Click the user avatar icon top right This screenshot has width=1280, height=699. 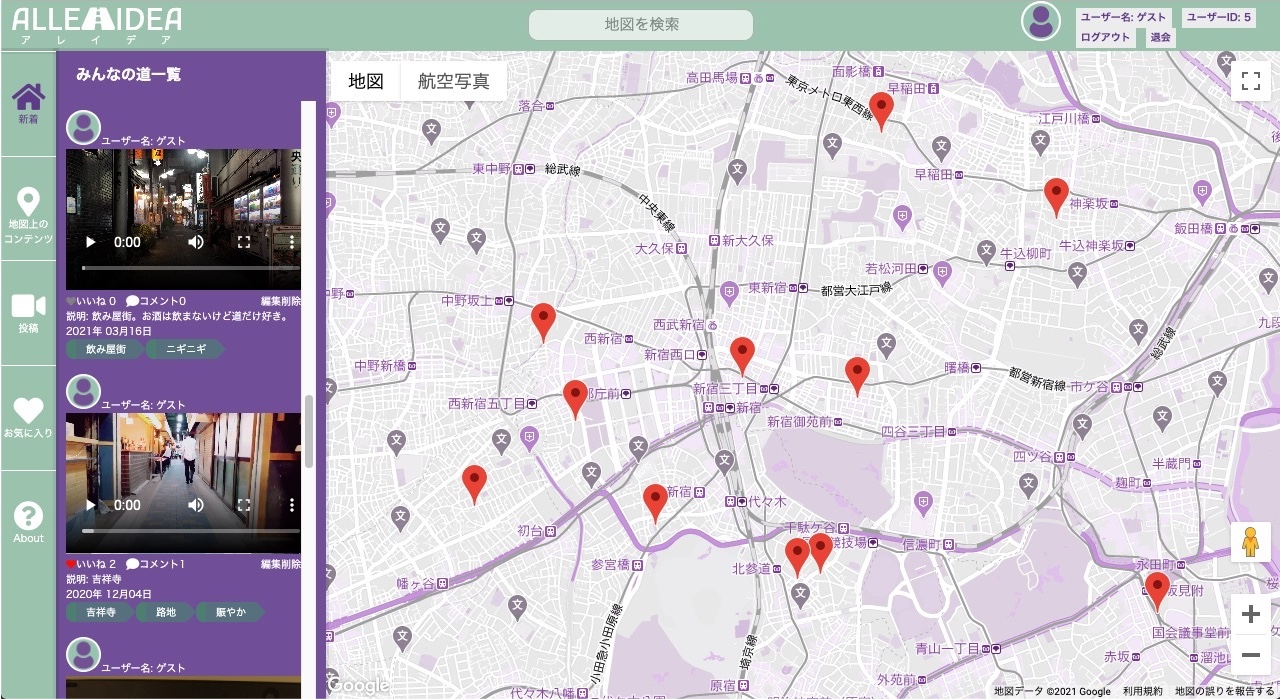[1040, 20]
